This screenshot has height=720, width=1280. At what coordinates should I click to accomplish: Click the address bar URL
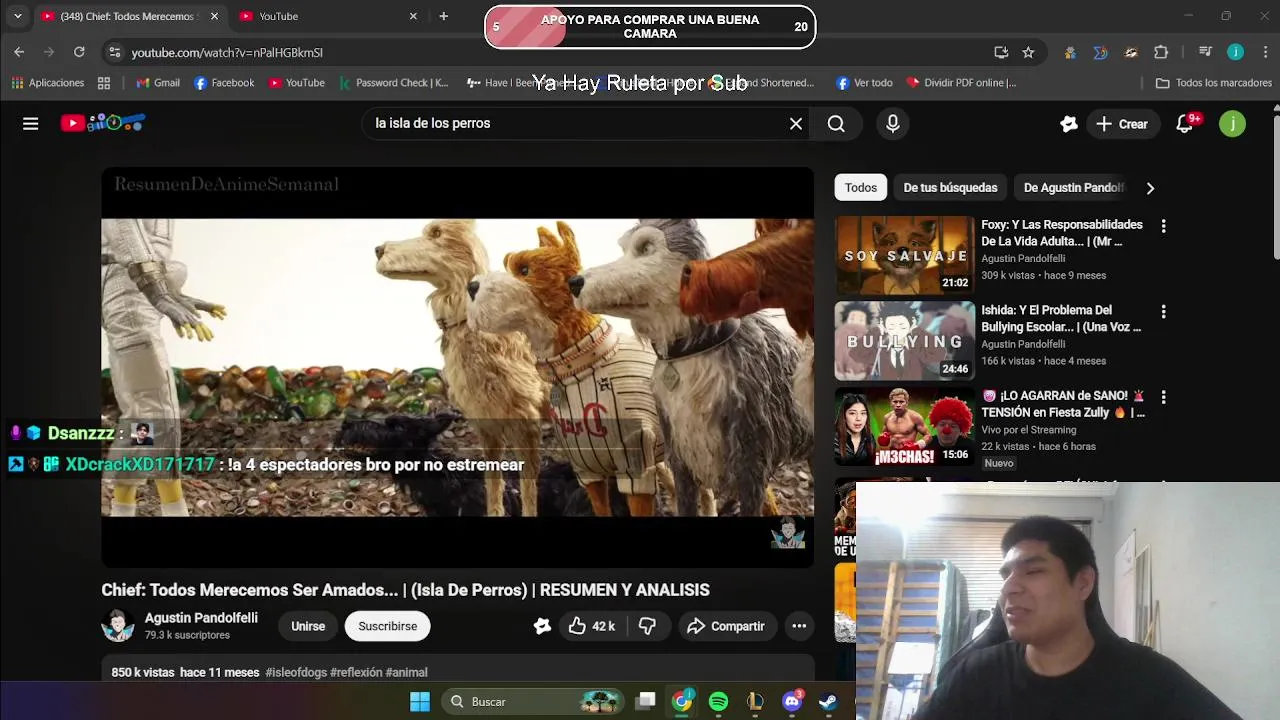coord(227,52)
